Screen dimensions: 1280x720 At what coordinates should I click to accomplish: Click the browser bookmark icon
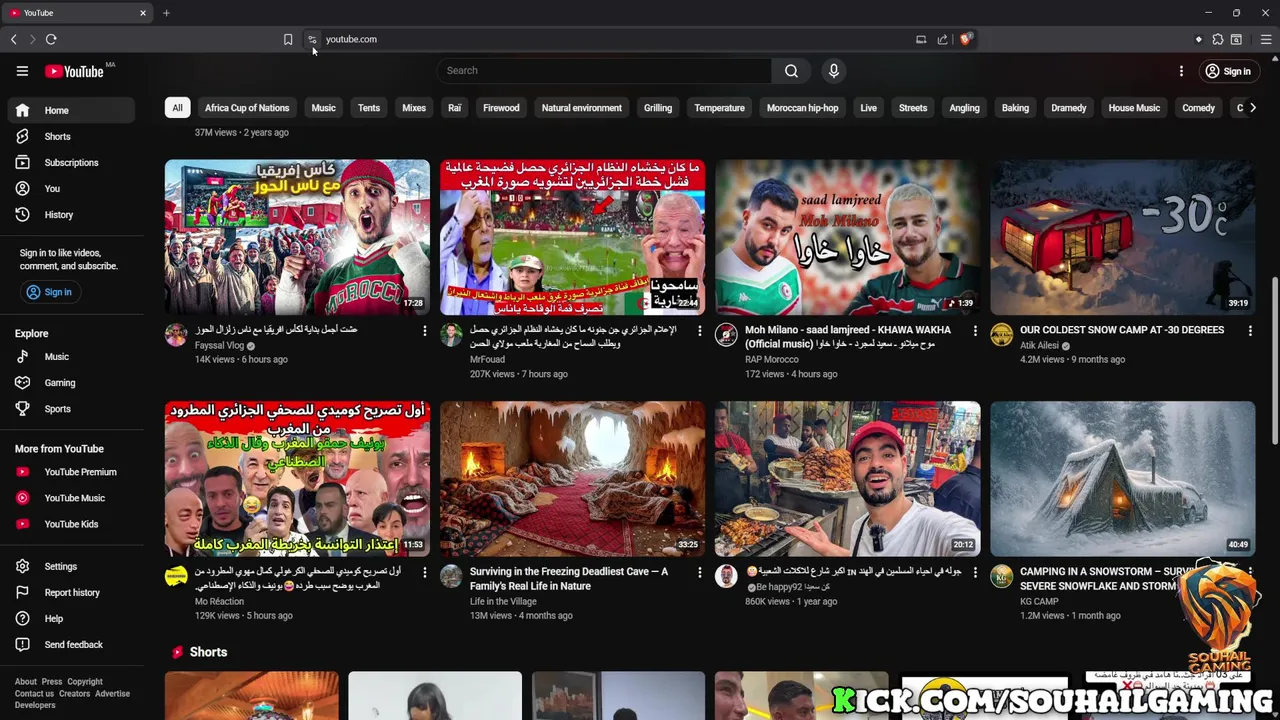(x=288, y=39)
